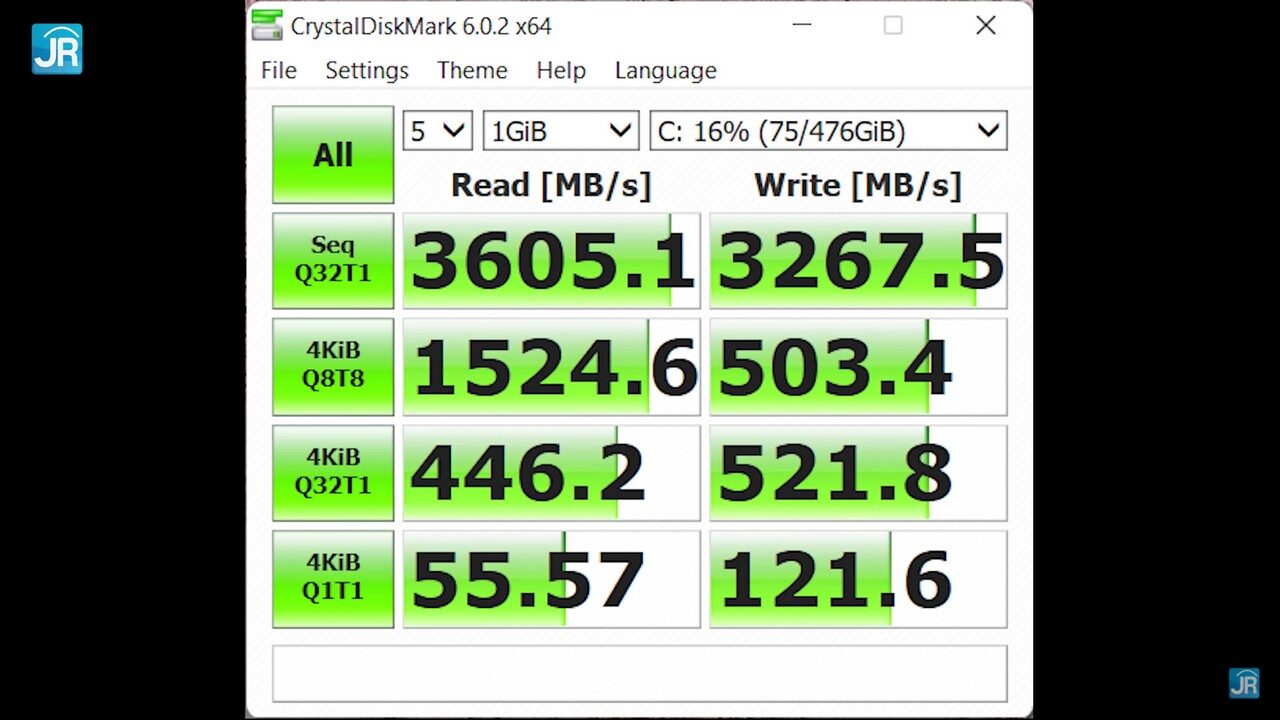
Task: Expand the test count dropdown showing 5
Action: pyautogui.click(x=437, y=131)
